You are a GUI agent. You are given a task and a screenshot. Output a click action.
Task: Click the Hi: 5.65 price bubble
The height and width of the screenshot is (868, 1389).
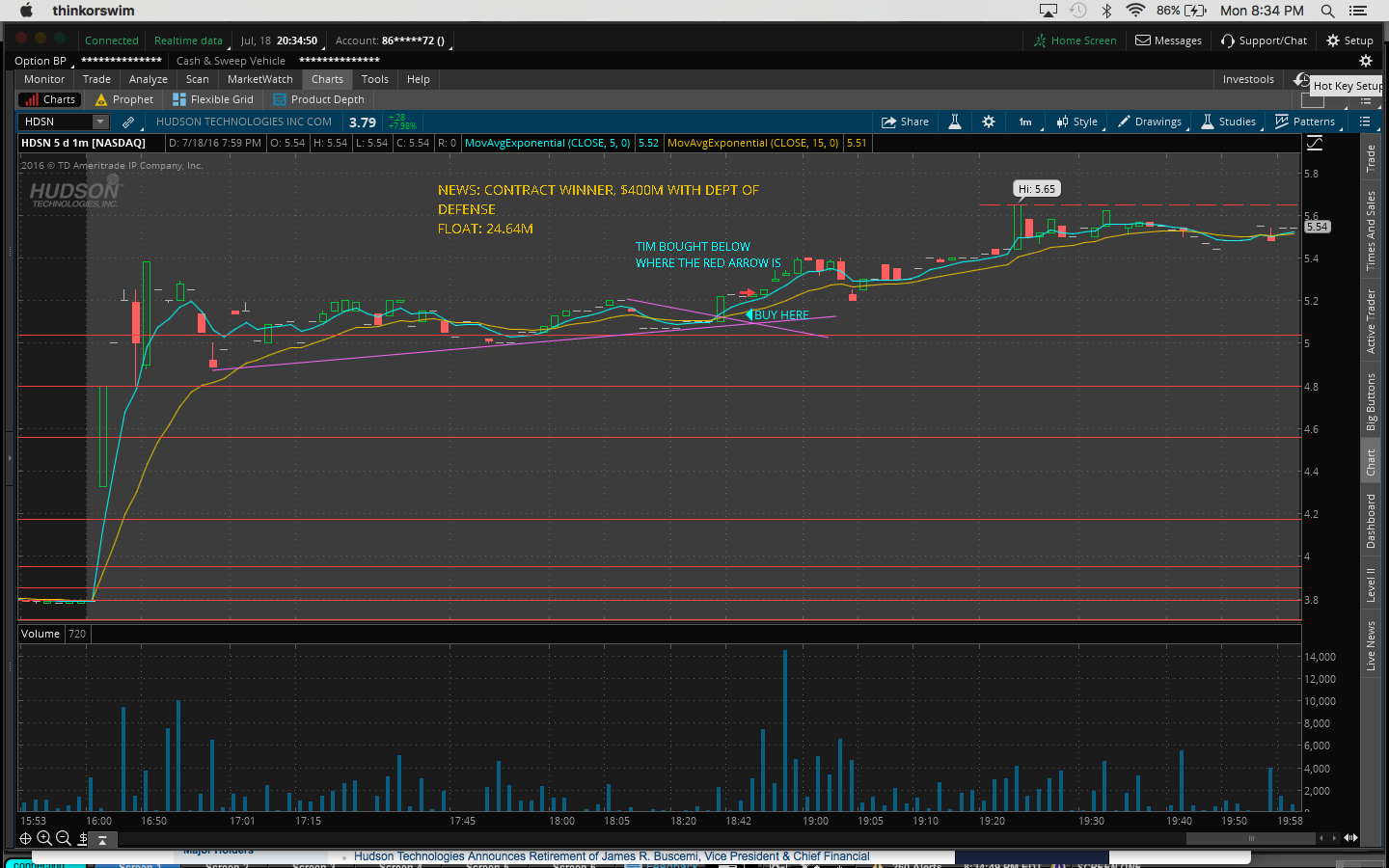pyautogui.click(x=1037, y=189)
